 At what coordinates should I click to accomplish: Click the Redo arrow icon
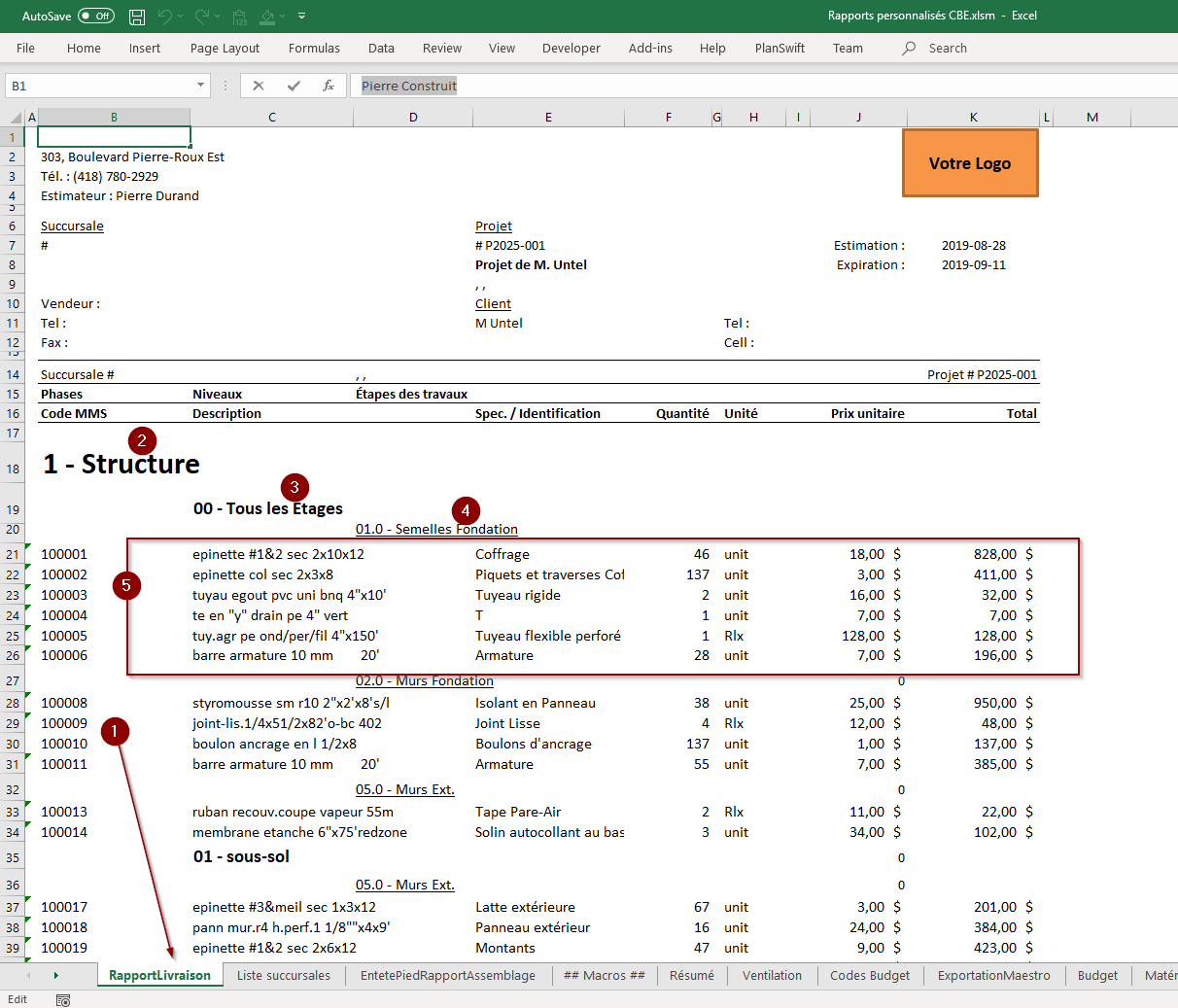(x=202, y=17)
